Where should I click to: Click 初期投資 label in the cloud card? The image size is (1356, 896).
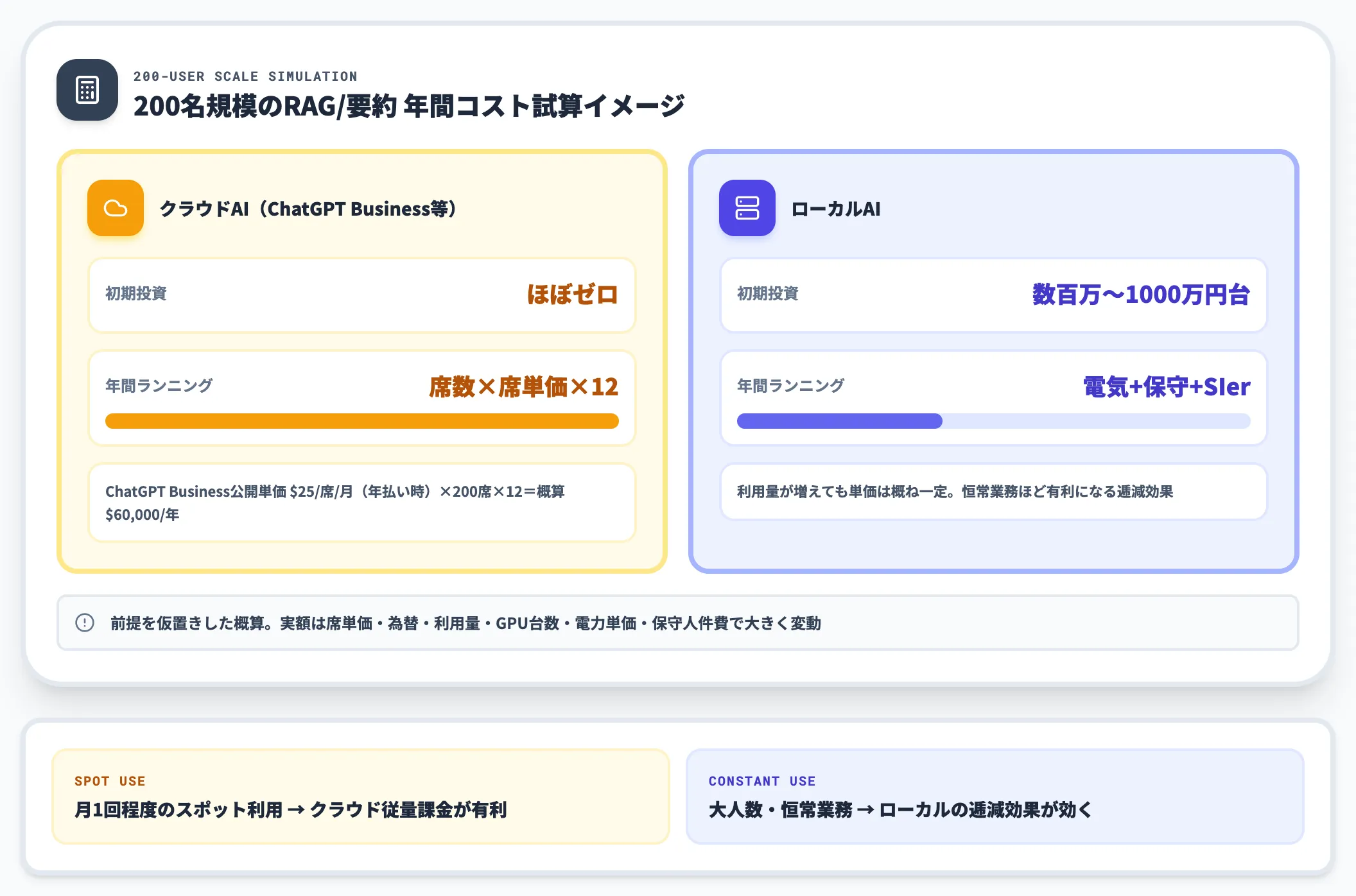pyautogui.click(x=136, y=293)
